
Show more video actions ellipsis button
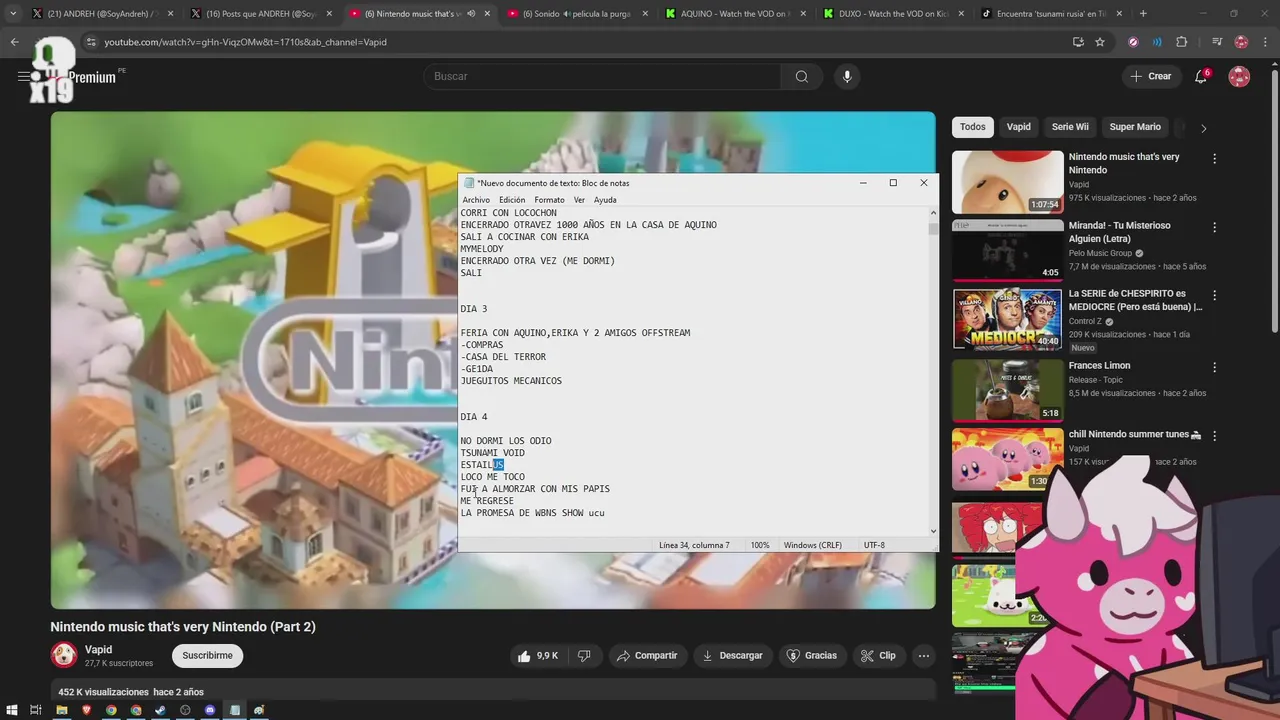(924, 656)
